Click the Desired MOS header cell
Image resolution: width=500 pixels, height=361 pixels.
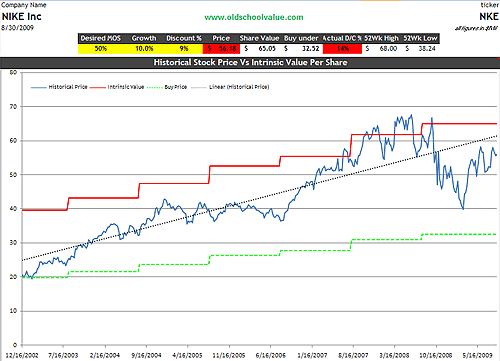101,38
